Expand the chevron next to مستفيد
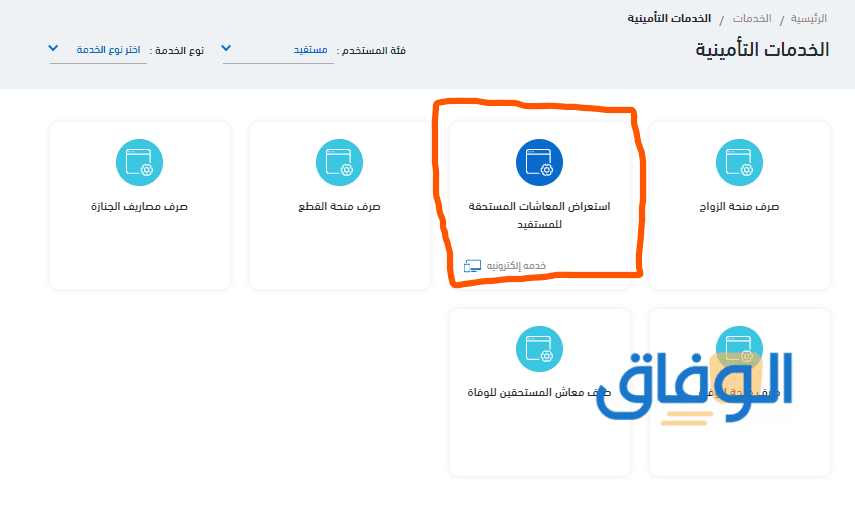The image size is (855, 516). point(227,49)
